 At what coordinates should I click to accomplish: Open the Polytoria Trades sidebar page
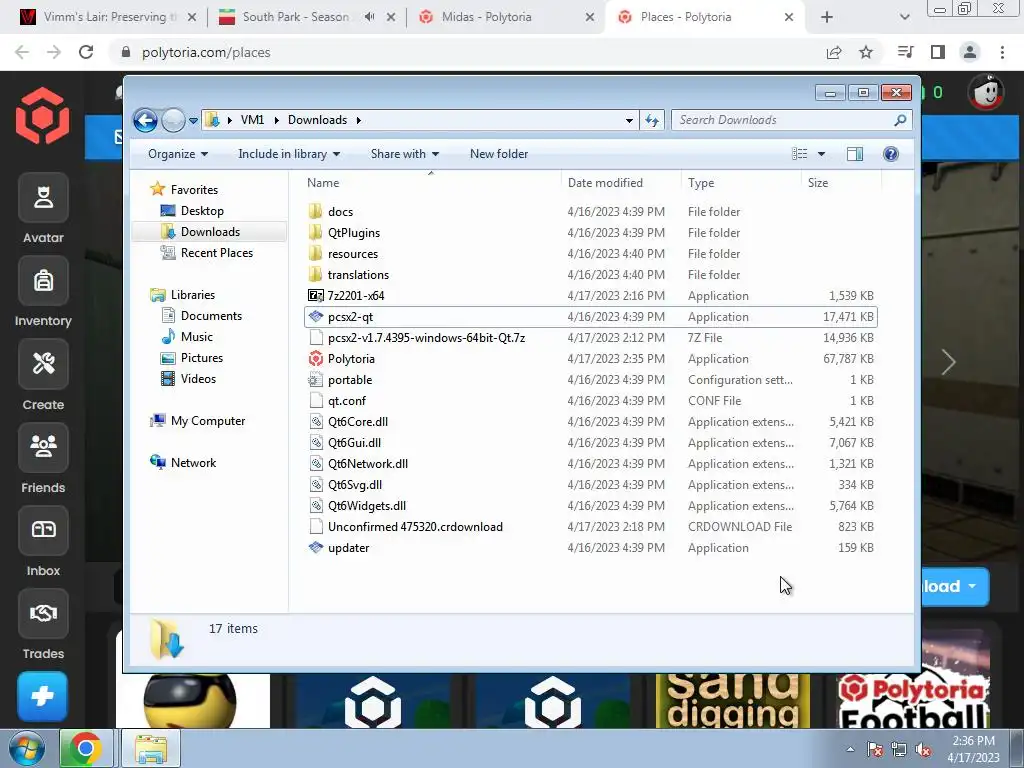click(43, 625)
